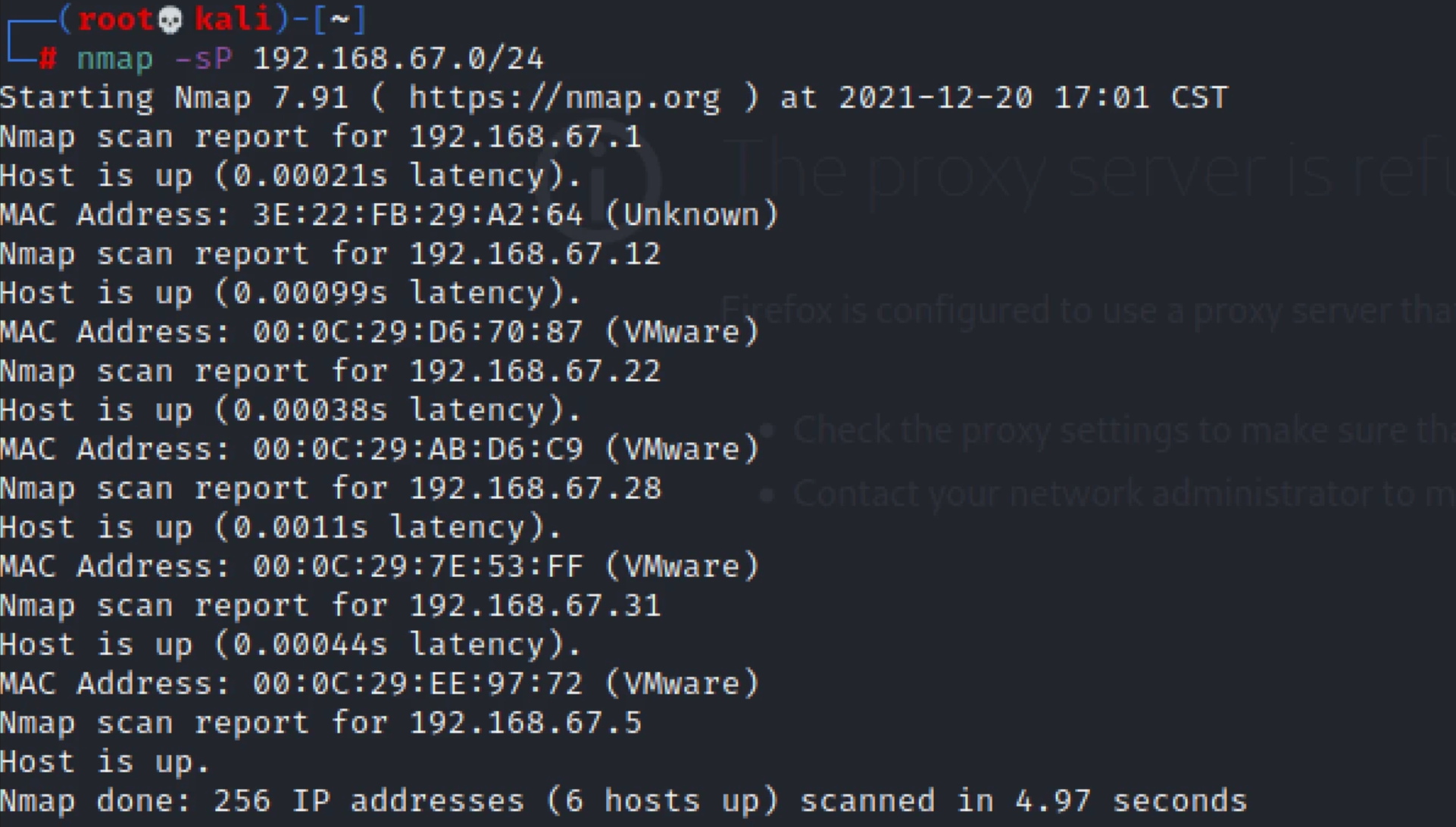Screen dimensions: 1456x827
Task: Click IP address 192.168.67.5
Action: [x=525, y=723]
